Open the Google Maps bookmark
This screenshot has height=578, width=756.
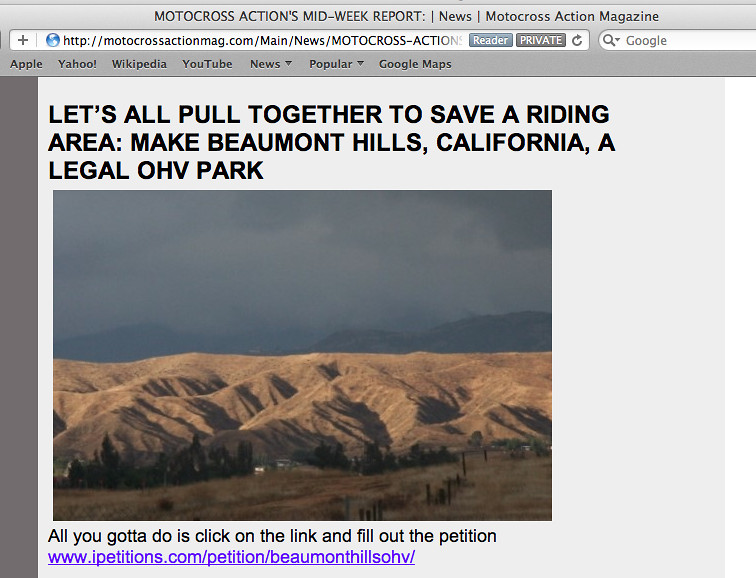pos(415,64)
